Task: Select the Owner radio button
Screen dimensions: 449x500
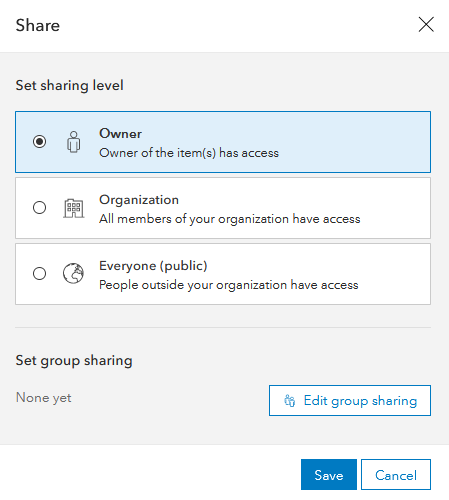Action: pyautogui.click(x=39, y=142)
